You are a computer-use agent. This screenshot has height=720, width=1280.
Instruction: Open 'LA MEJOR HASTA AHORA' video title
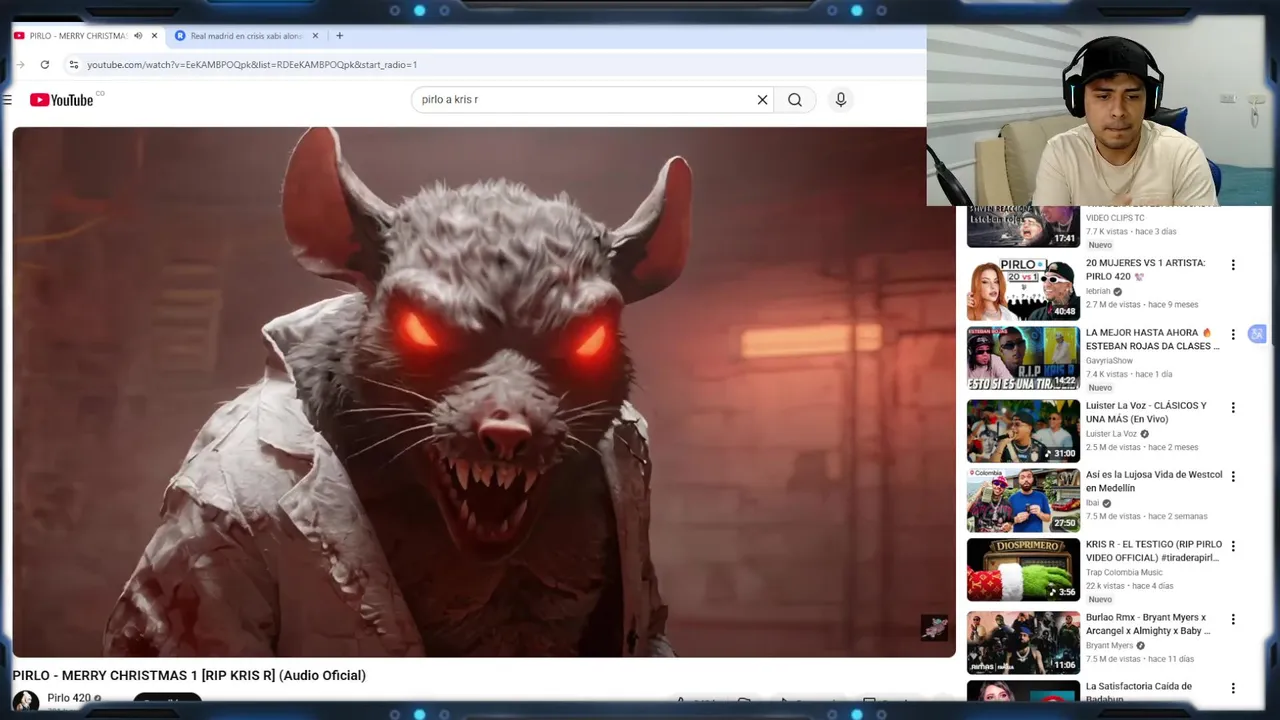coord(1152,339)
